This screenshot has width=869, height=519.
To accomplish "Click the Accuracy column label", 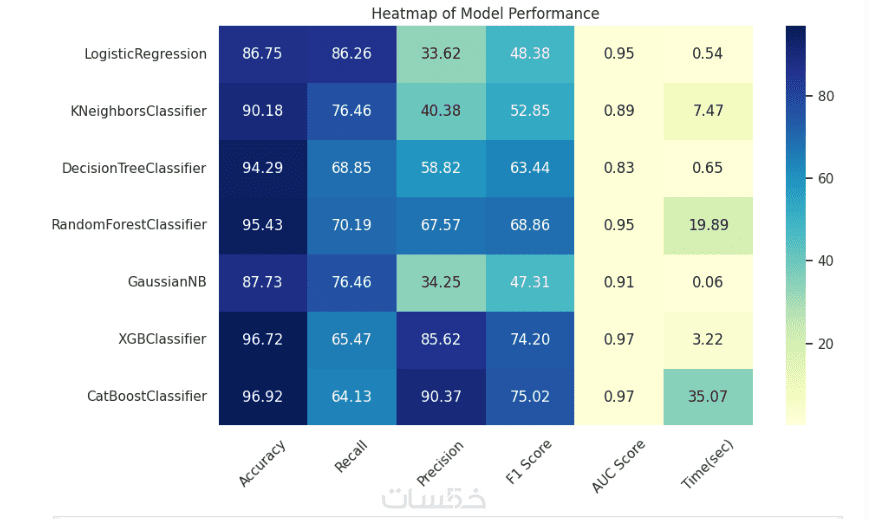I will (x=262, y=463).
